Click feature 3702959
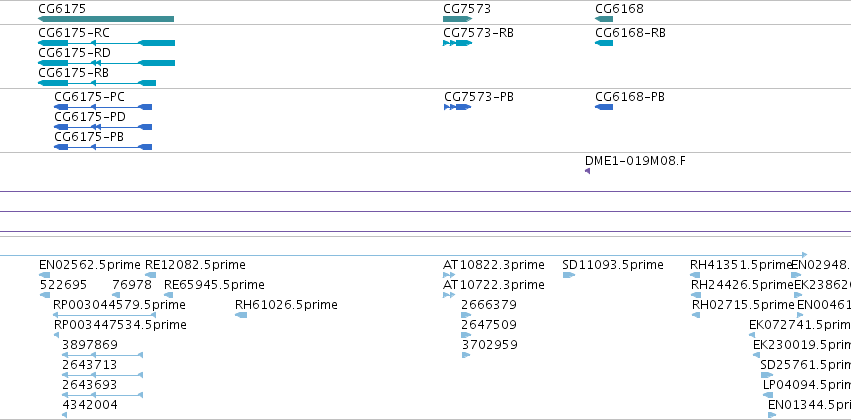851x420 pixels. 490,345
